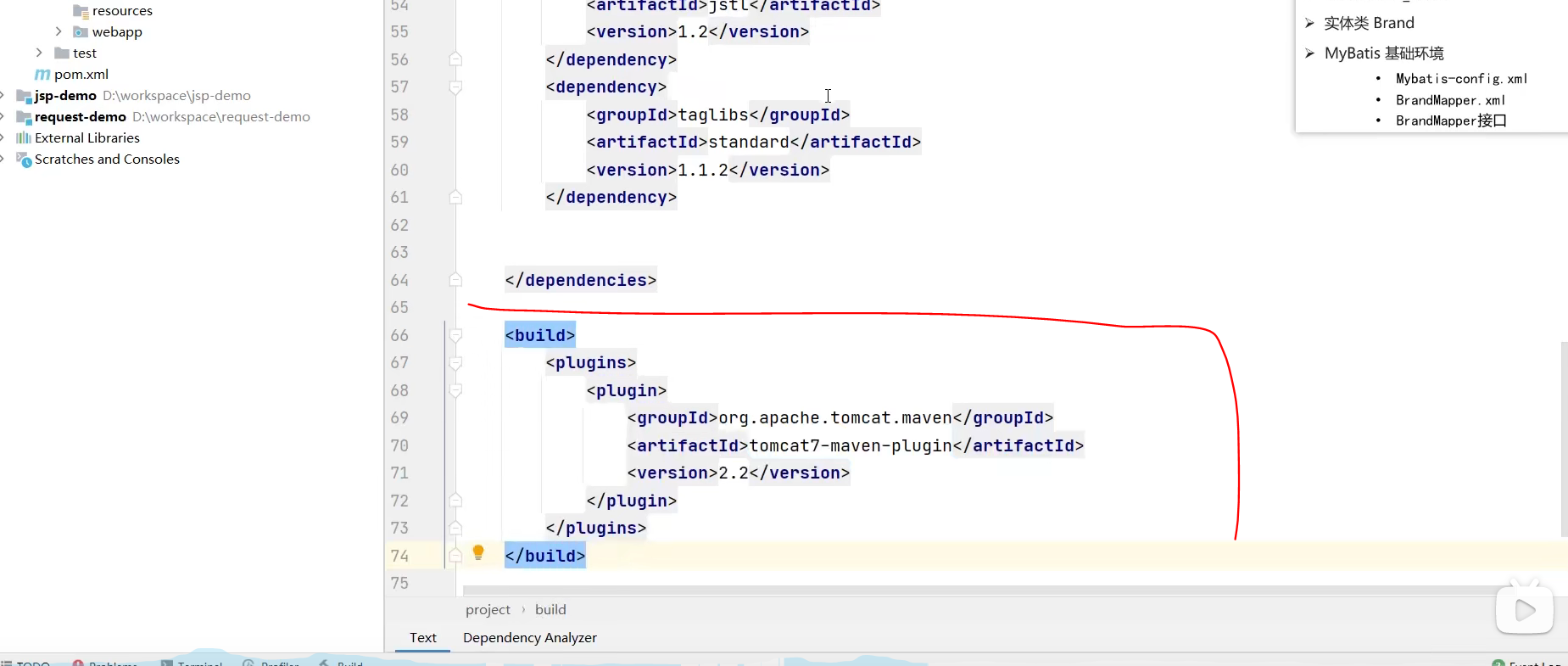Viewport: 1568px width, 666px height.
Task: Click line number 70 in the gutter
Action: [x=399, y=445]
